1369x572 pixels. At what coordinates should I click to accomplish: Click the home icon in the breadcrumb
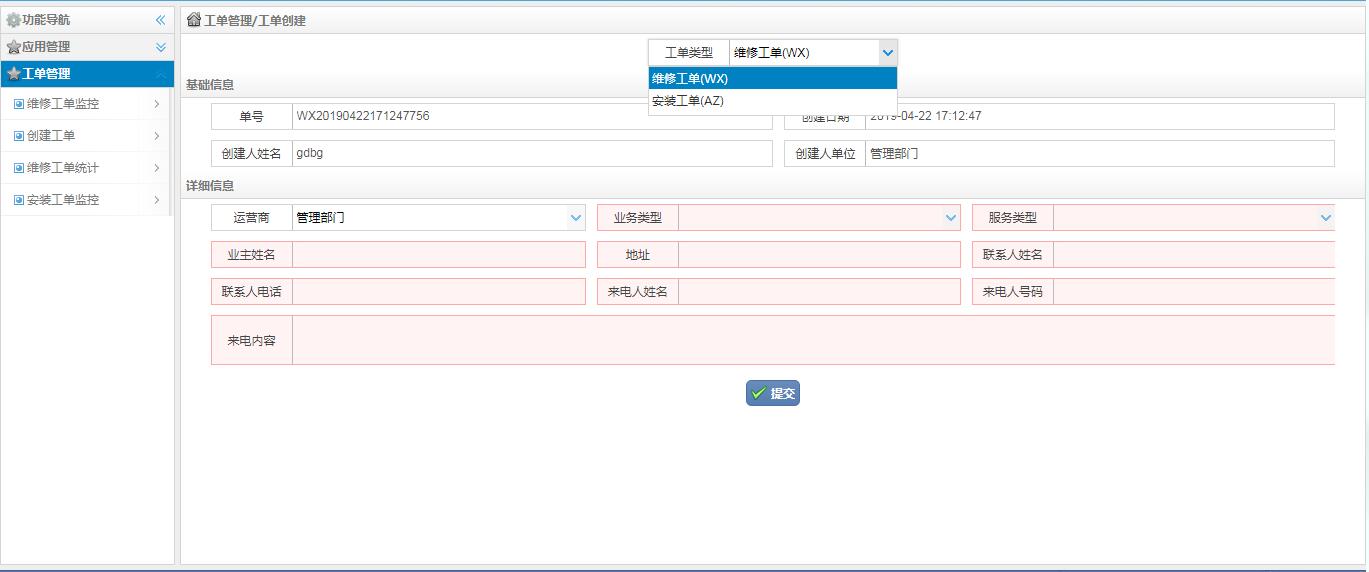click(194, 20)
